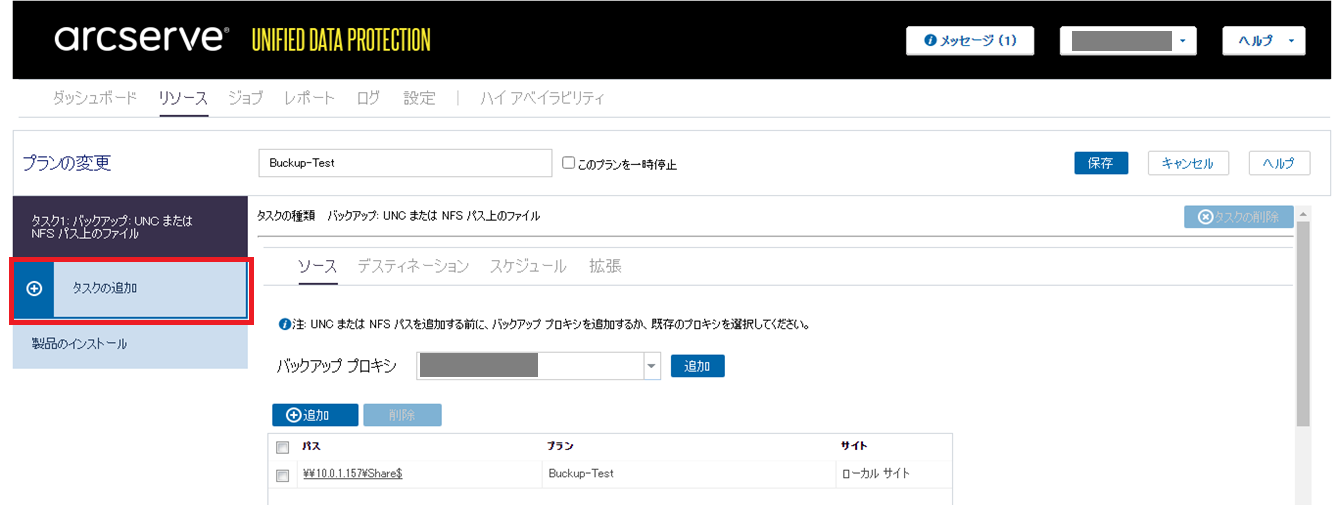Viewport: 1338px width, 505px height.
Task: Open the ¥¥10.0.1.157¥Share$ path link
Action: 352,474
